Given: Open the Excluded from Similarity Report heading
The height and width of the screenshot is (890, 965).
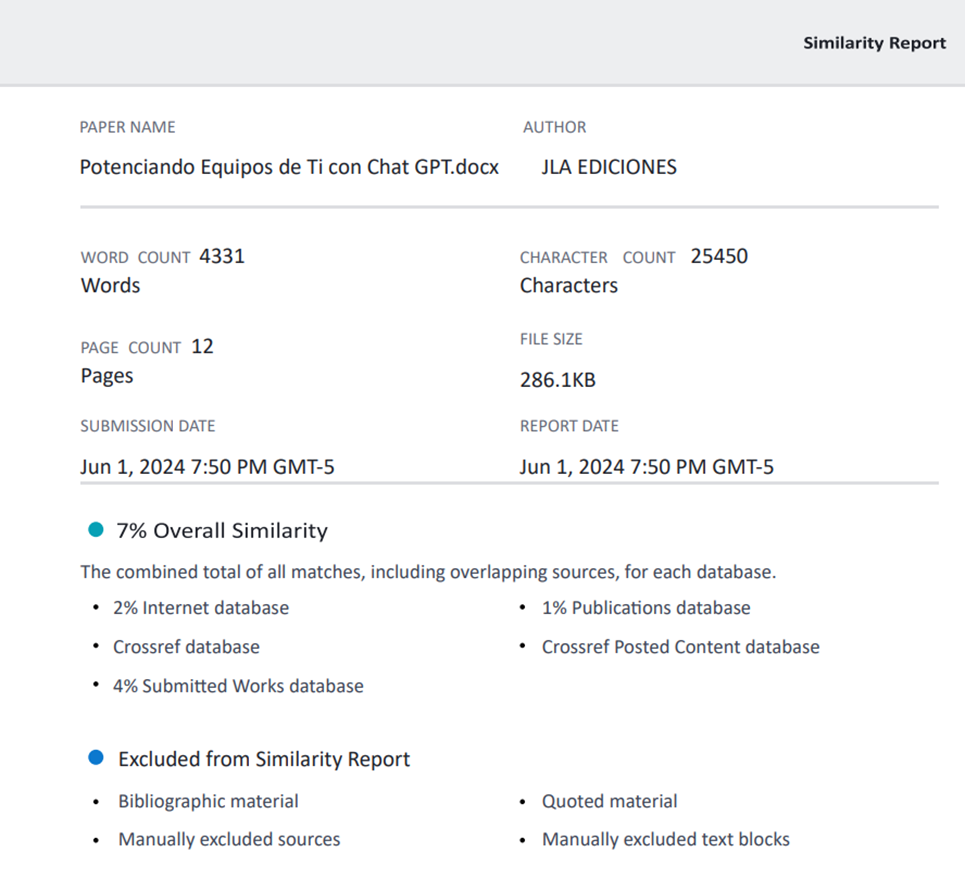Looking at the screenshot, I should pos(264,759).
